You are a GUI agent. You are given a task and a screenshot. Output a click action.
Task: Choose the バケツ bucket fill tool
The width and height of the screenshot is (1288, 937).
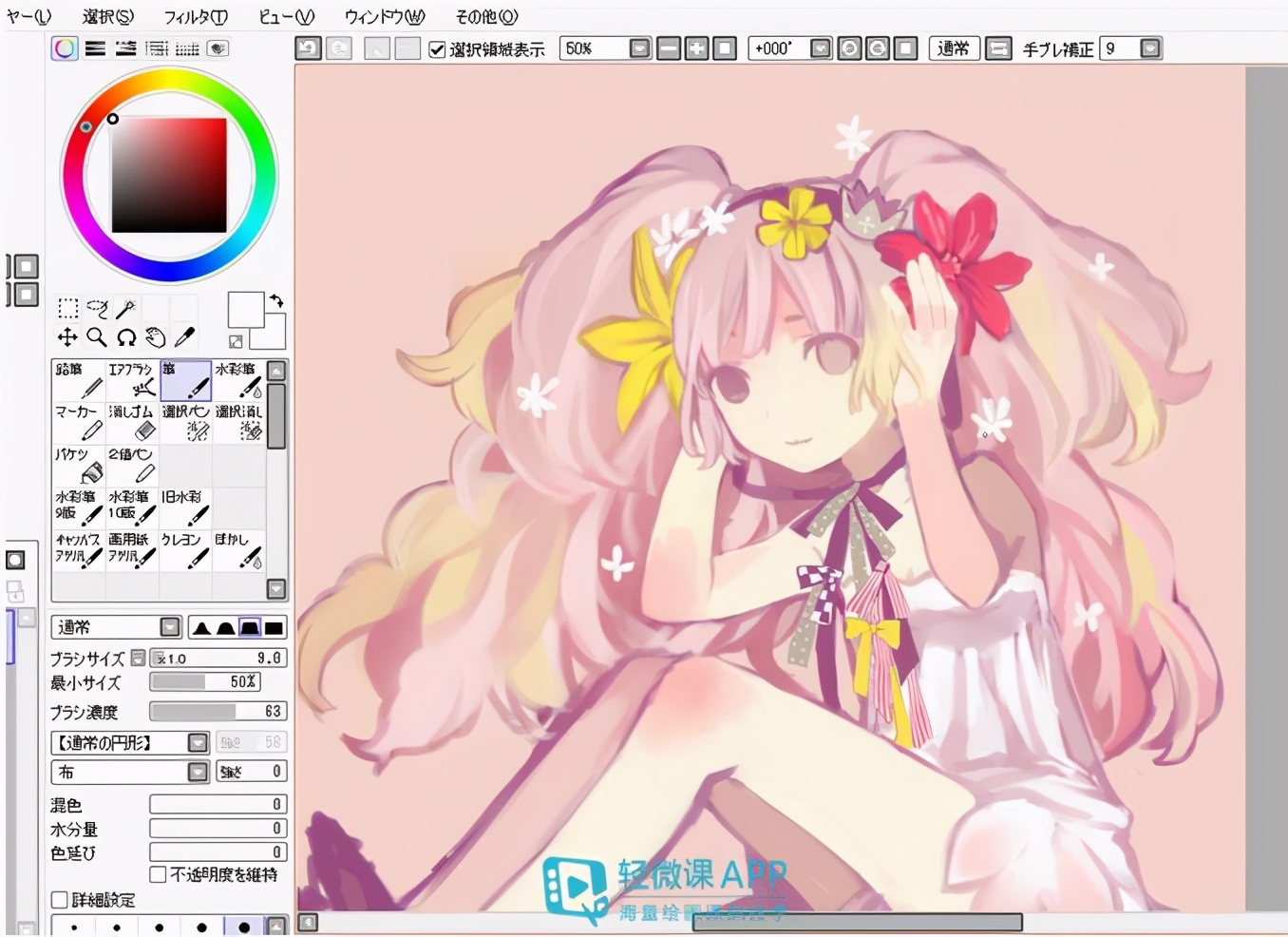(79, 466)
